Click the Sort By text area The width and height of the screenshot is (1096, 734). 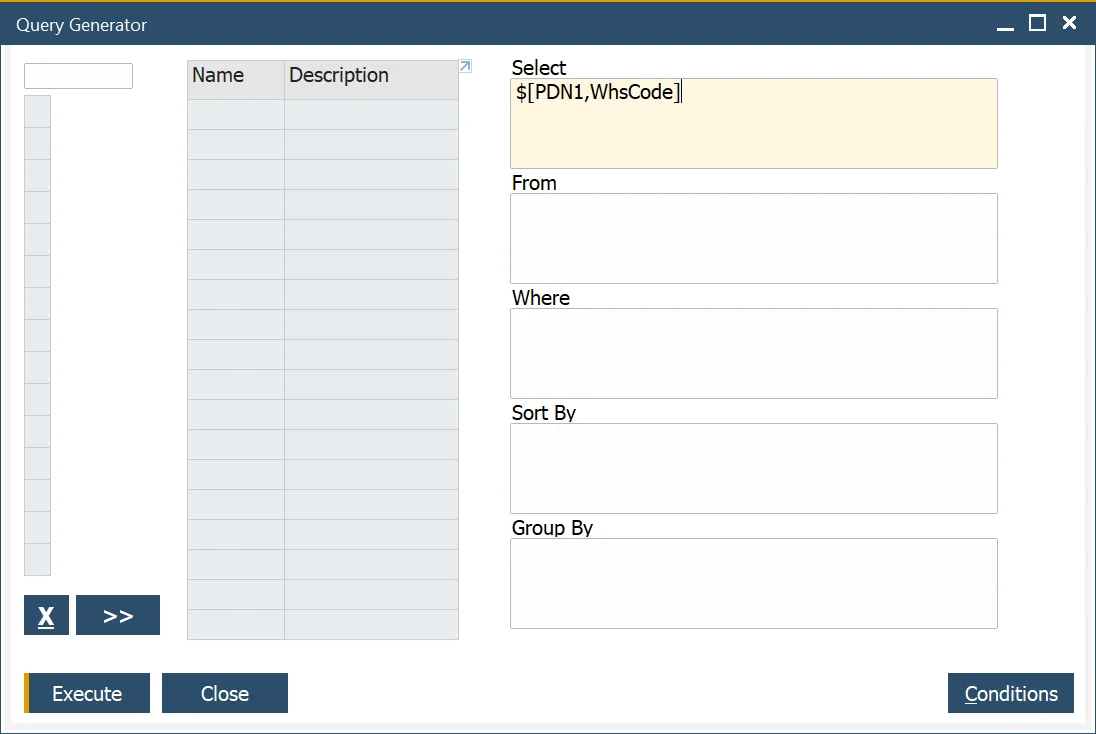(x=753, y=468)
